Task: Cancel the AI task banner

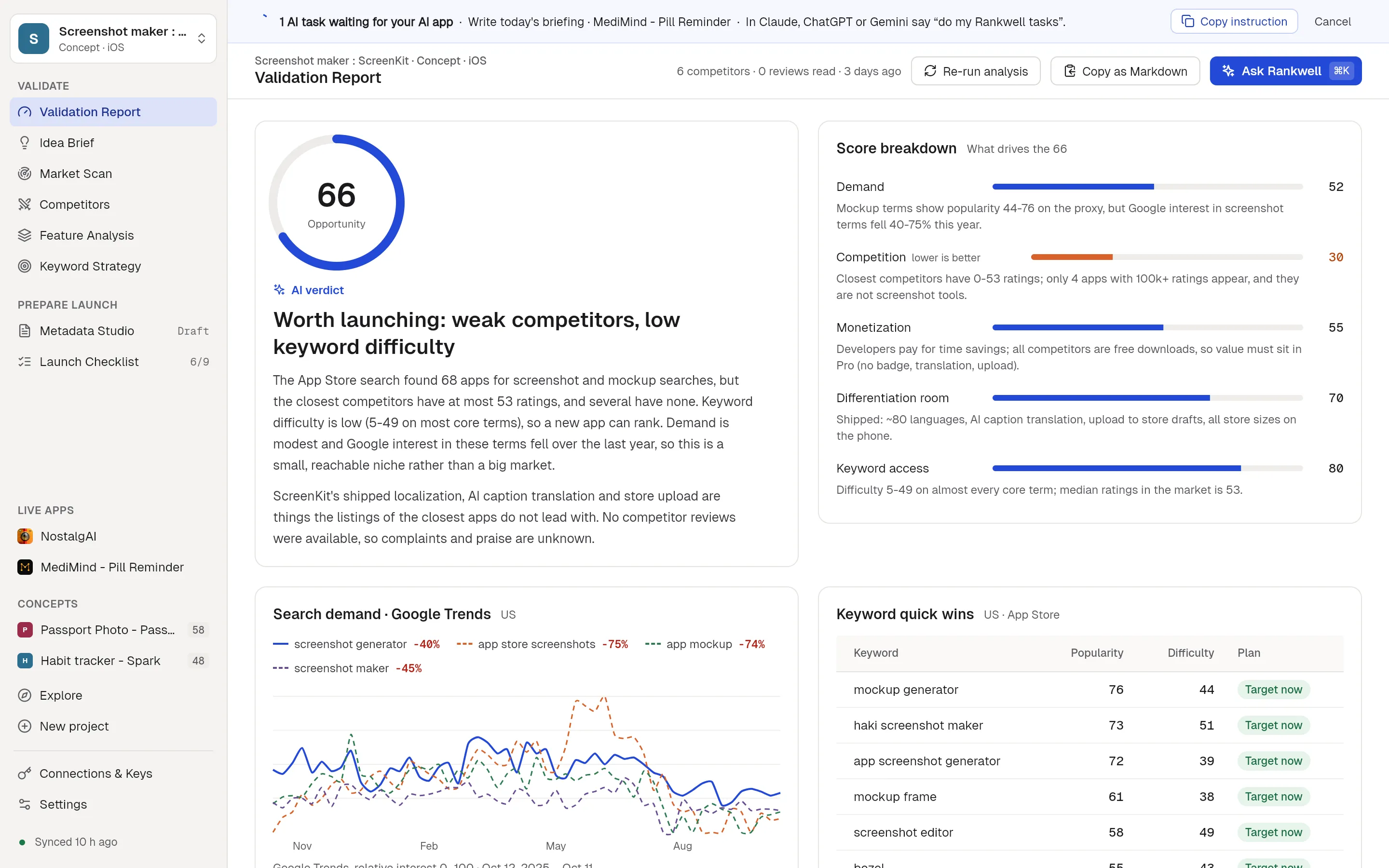Action: [1332, 22]
